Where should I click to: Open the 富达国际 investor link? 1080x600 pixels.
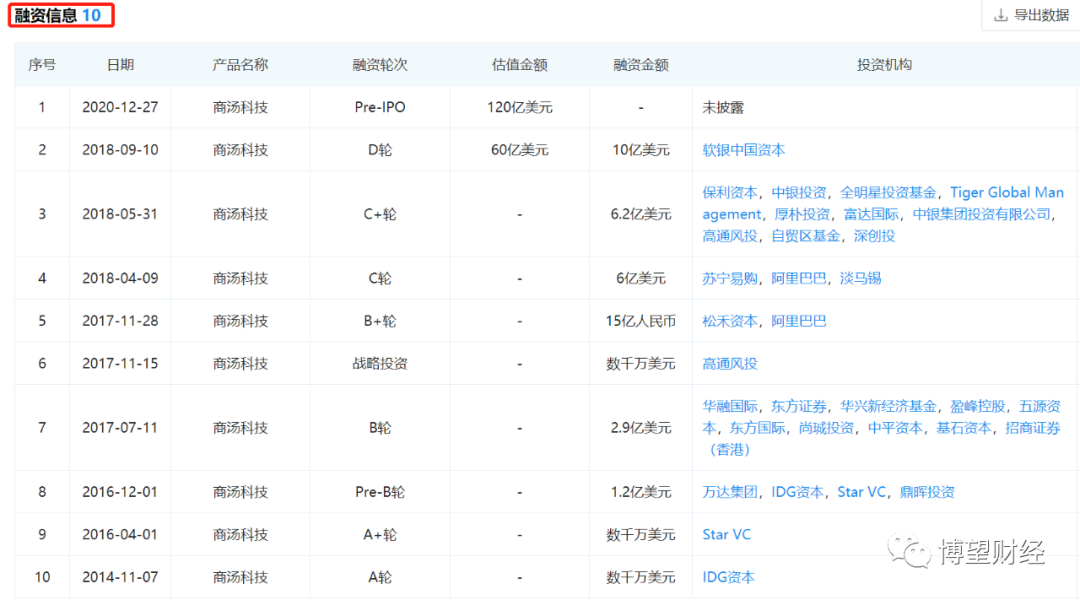point(871,214)
